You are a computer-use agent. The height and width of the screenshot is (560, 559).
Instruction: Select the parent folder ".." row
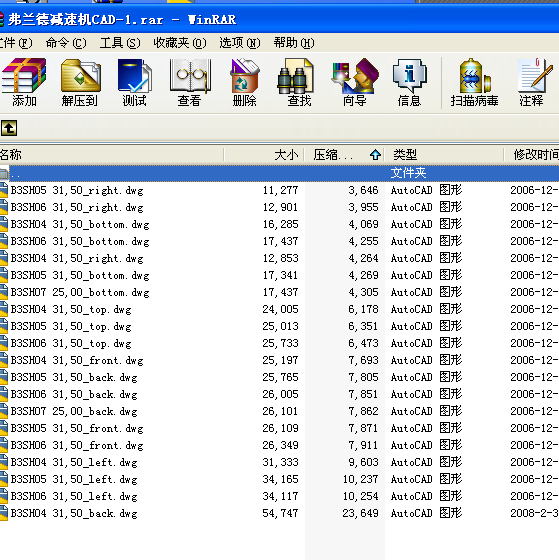pyautogui.click(x=279, y=173)
